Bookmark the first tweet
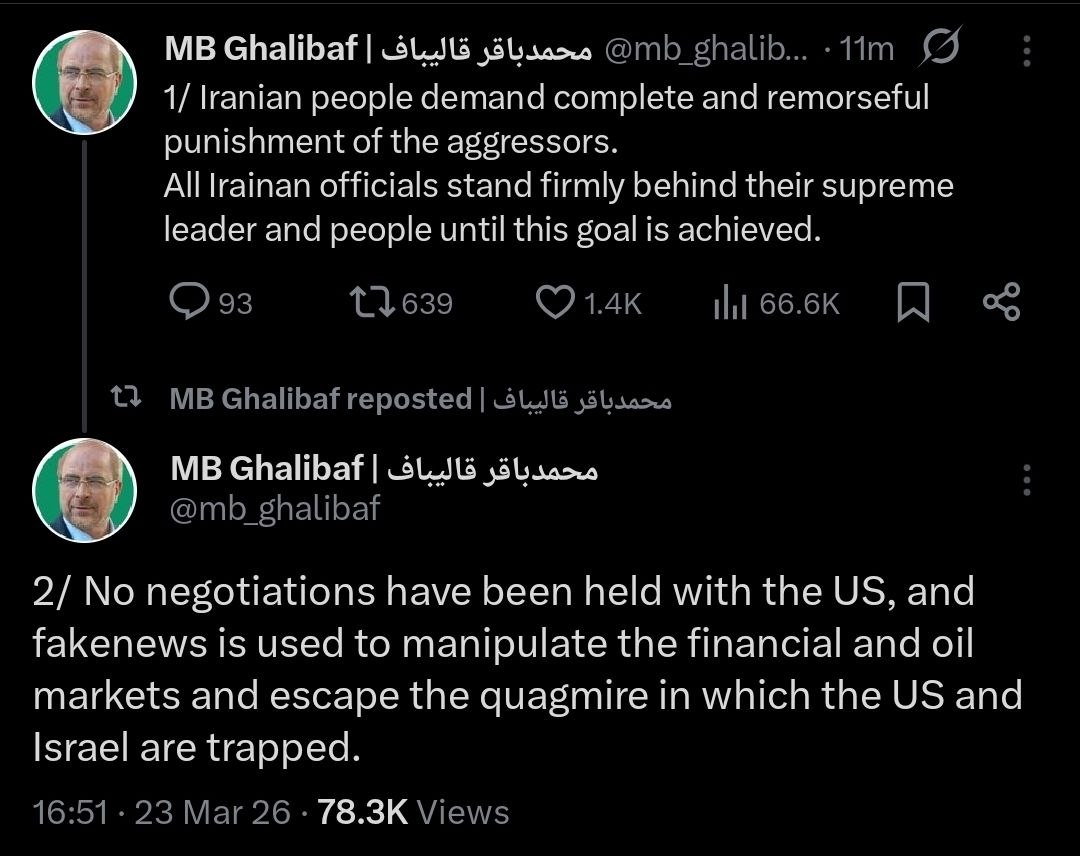Screen dimensions: 1080x856 coord(913,302)
